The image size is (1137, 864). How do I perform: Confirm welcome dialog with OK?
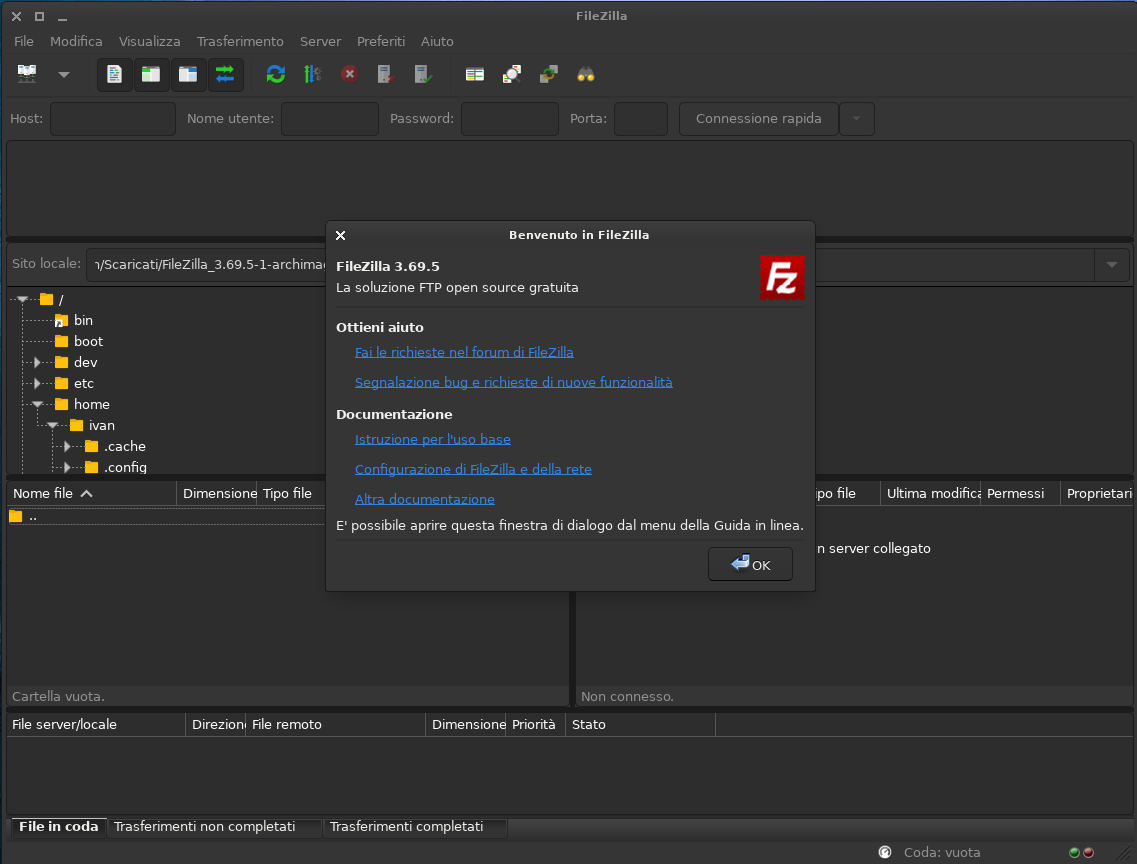coord(751,565)
